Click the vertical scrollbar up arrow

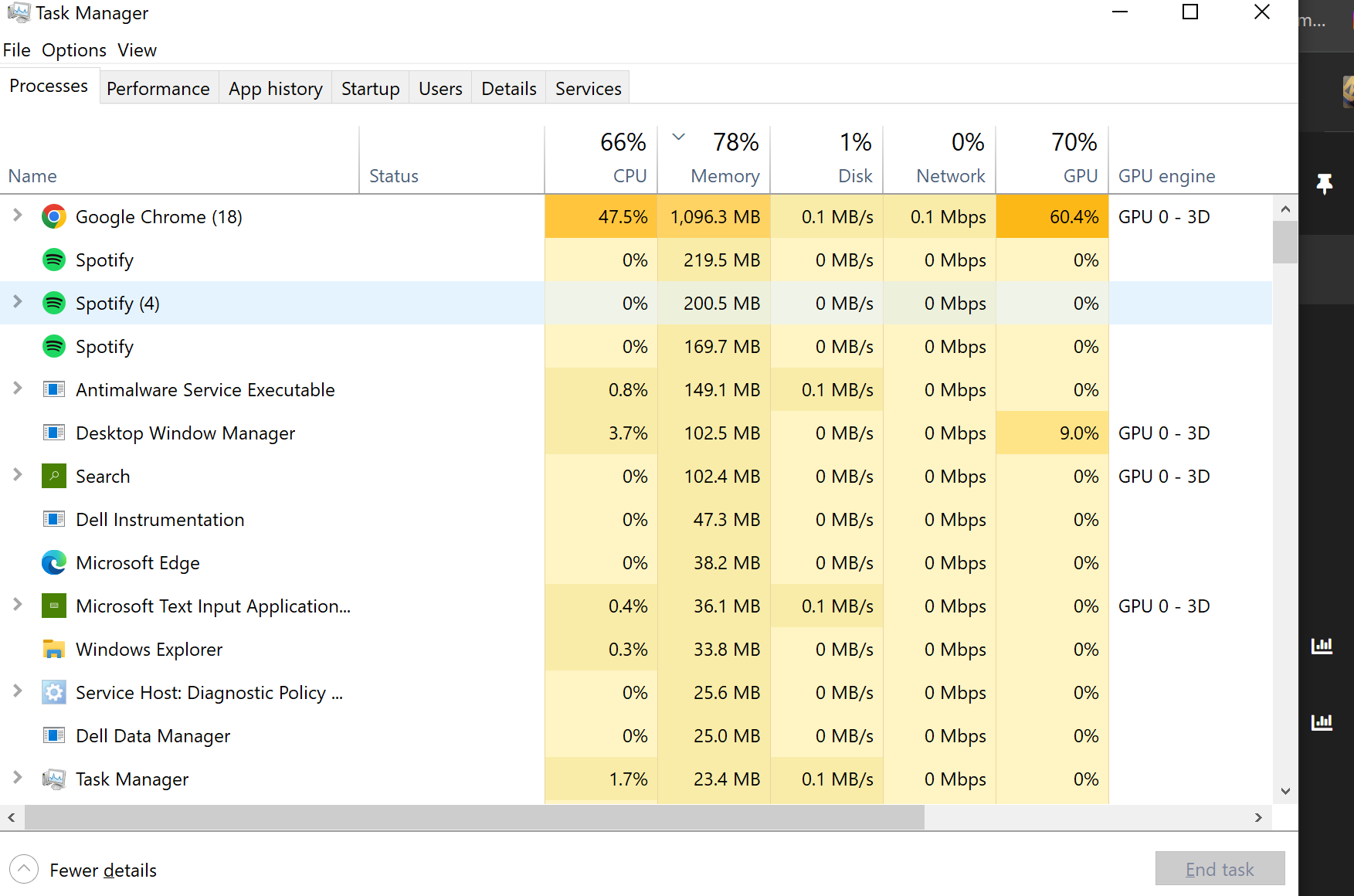point(1285,209)
